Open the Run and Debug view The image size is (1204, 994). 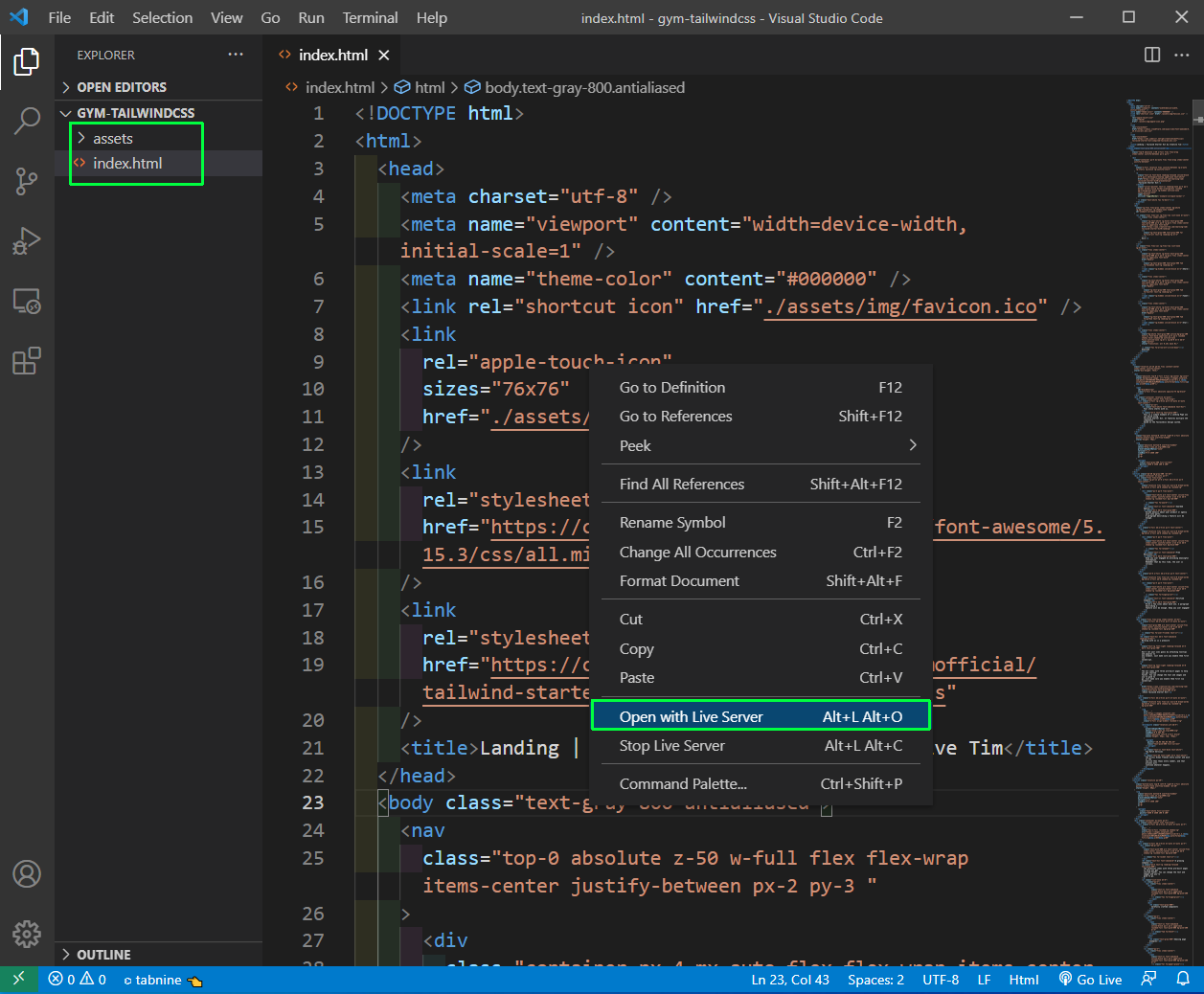point(27,241)
